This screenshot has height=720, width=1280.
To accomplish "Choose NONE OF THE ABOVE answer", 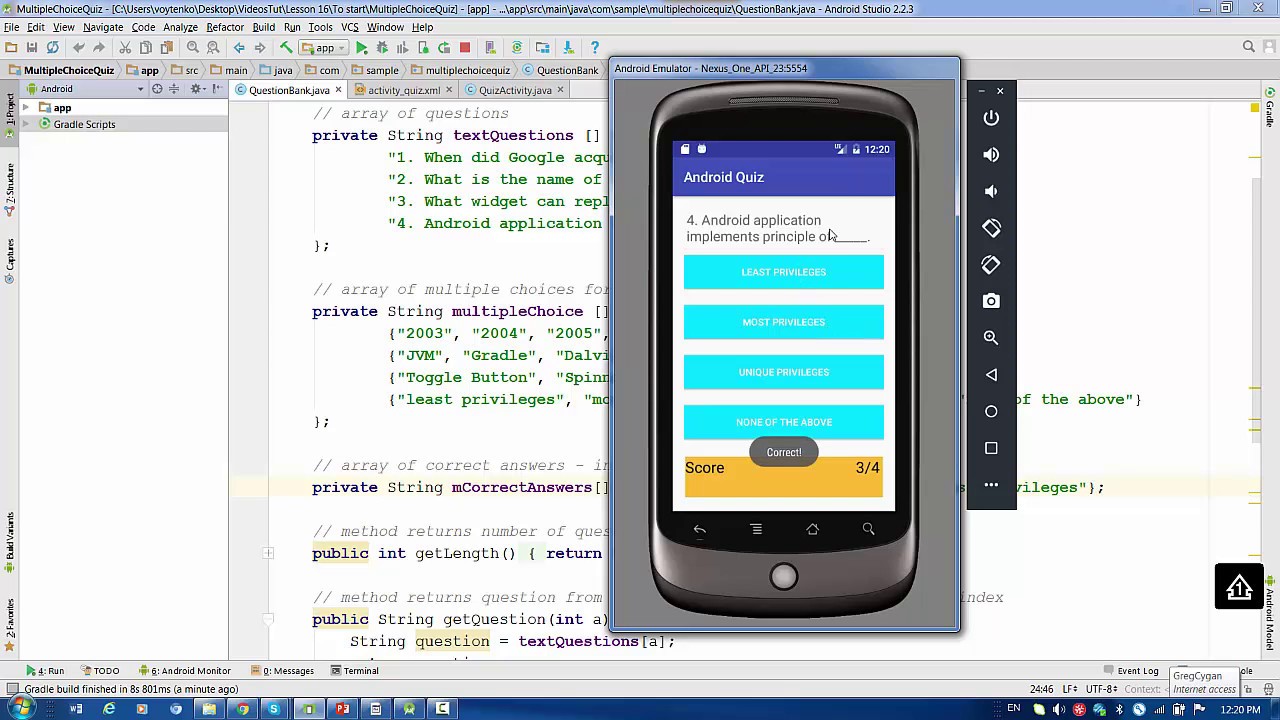I will (784, 422).
